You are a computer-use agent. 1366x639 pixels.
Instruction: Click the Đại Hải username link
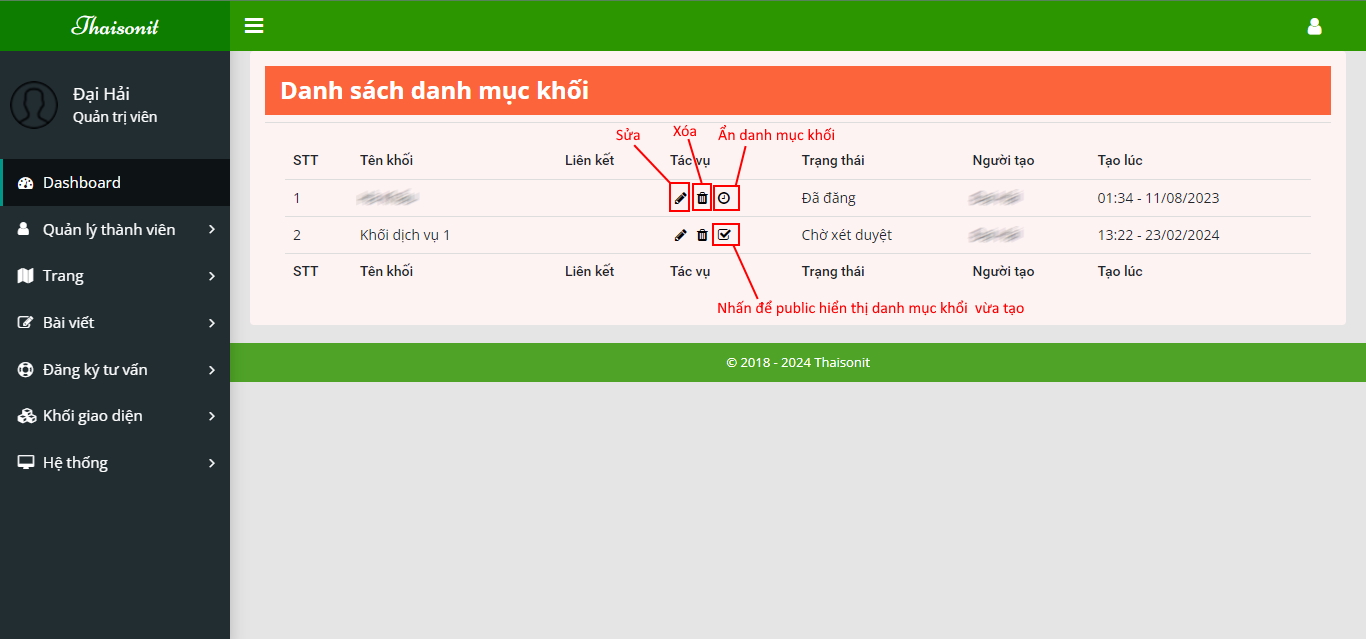pos(101,94)
